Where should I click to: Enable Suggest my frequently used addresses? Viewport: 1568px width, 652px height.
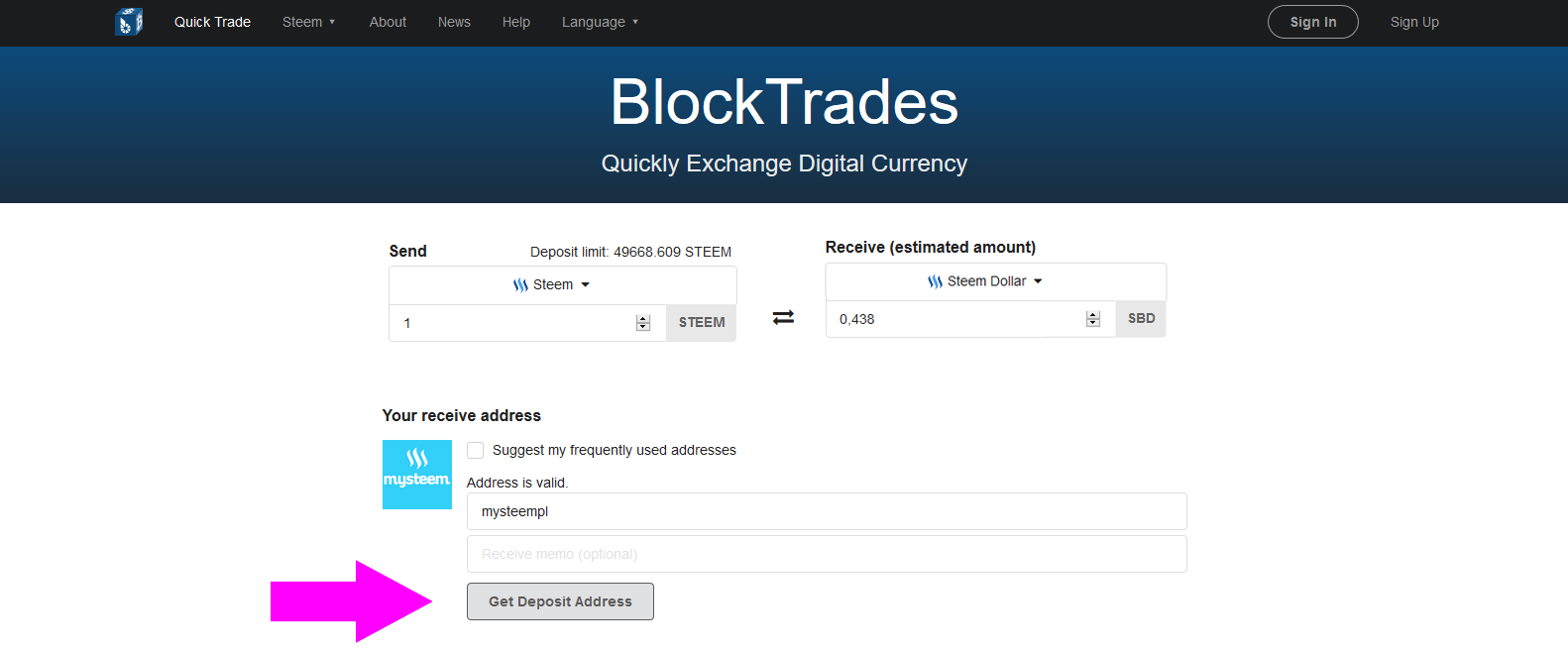[x=476, y=450]
